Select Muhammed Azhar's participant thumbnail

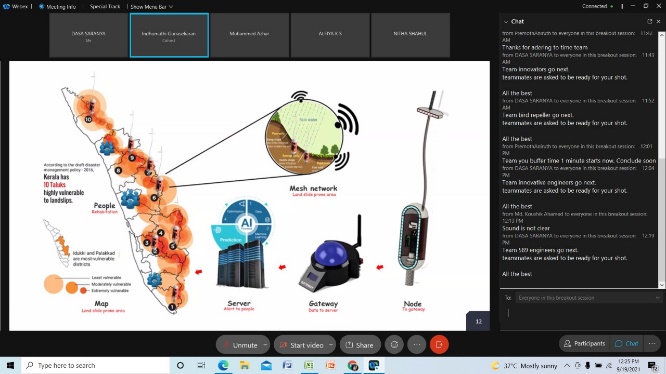click(x=249, y=35)
